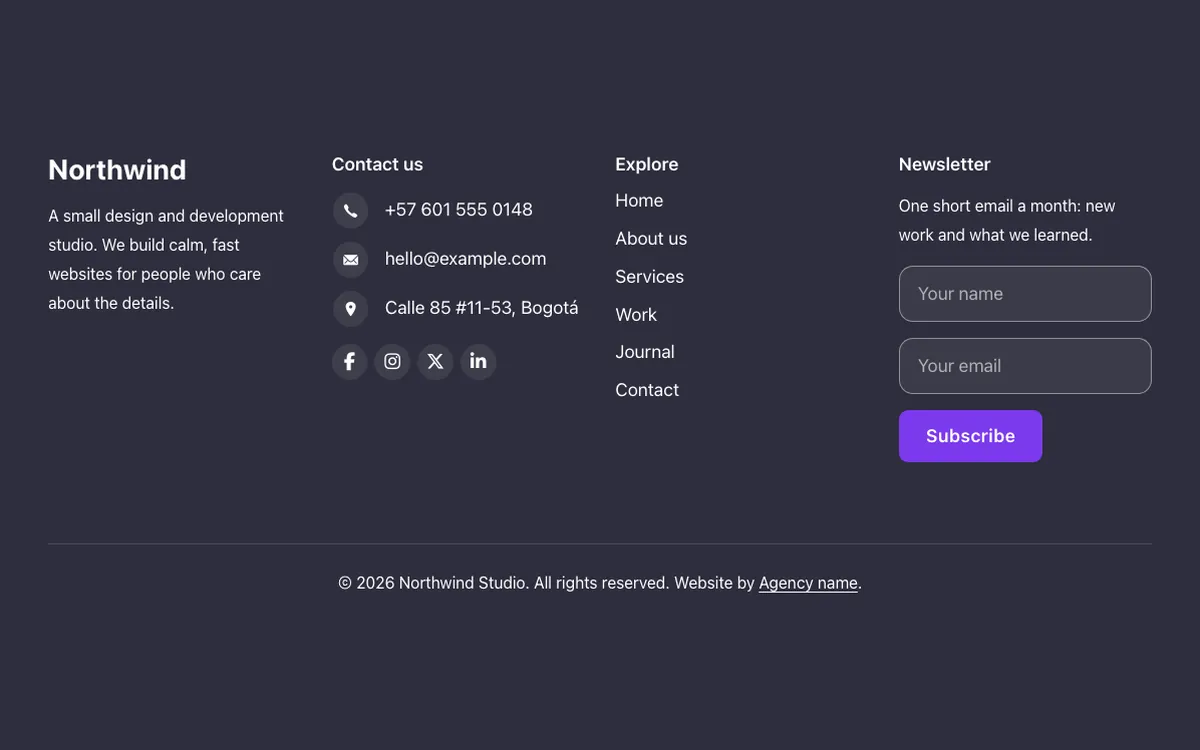Image resolution: width=1200 pixels, height=750 pixels.
Task: Click the envelope icon beside the email
Action: coord(350,259)
